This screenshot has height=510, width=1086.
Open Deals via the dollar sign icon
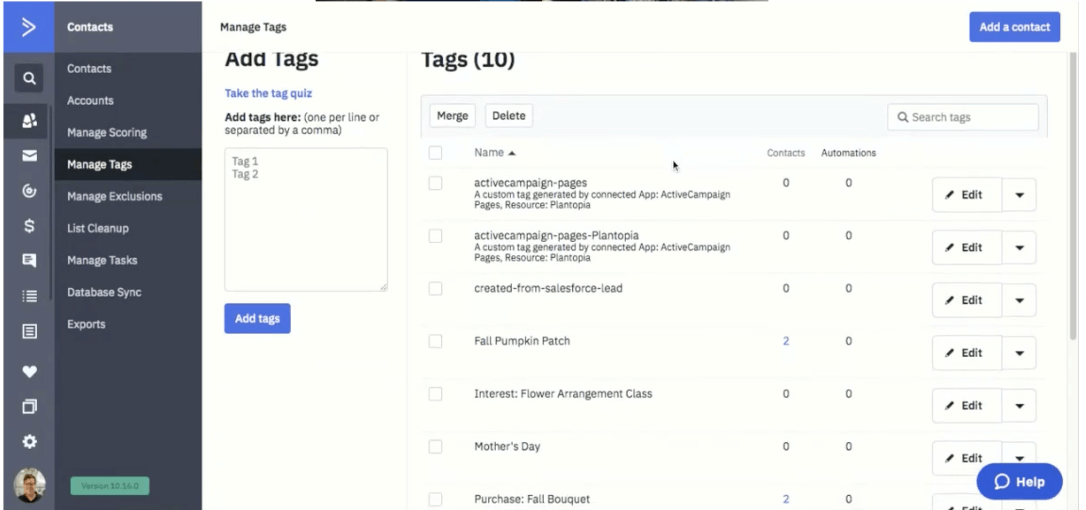tap(30, 226)
